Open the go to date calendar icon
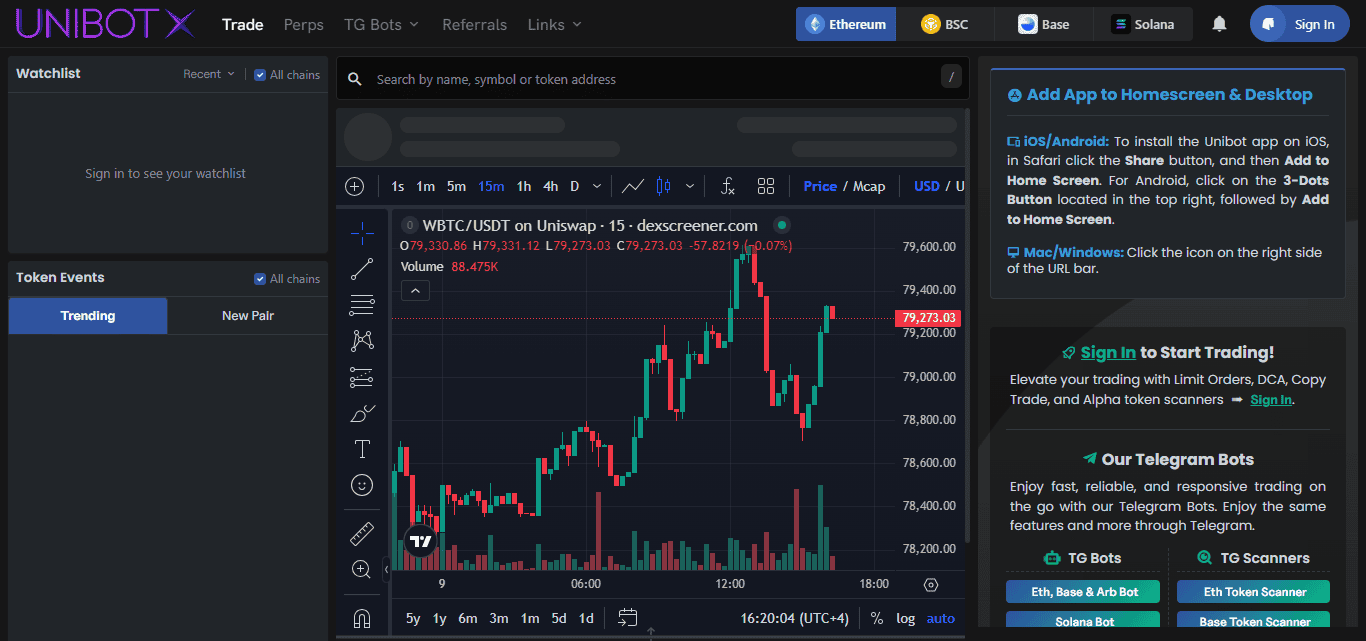This screenshot has width=1366, height=641. coord(628,618)
